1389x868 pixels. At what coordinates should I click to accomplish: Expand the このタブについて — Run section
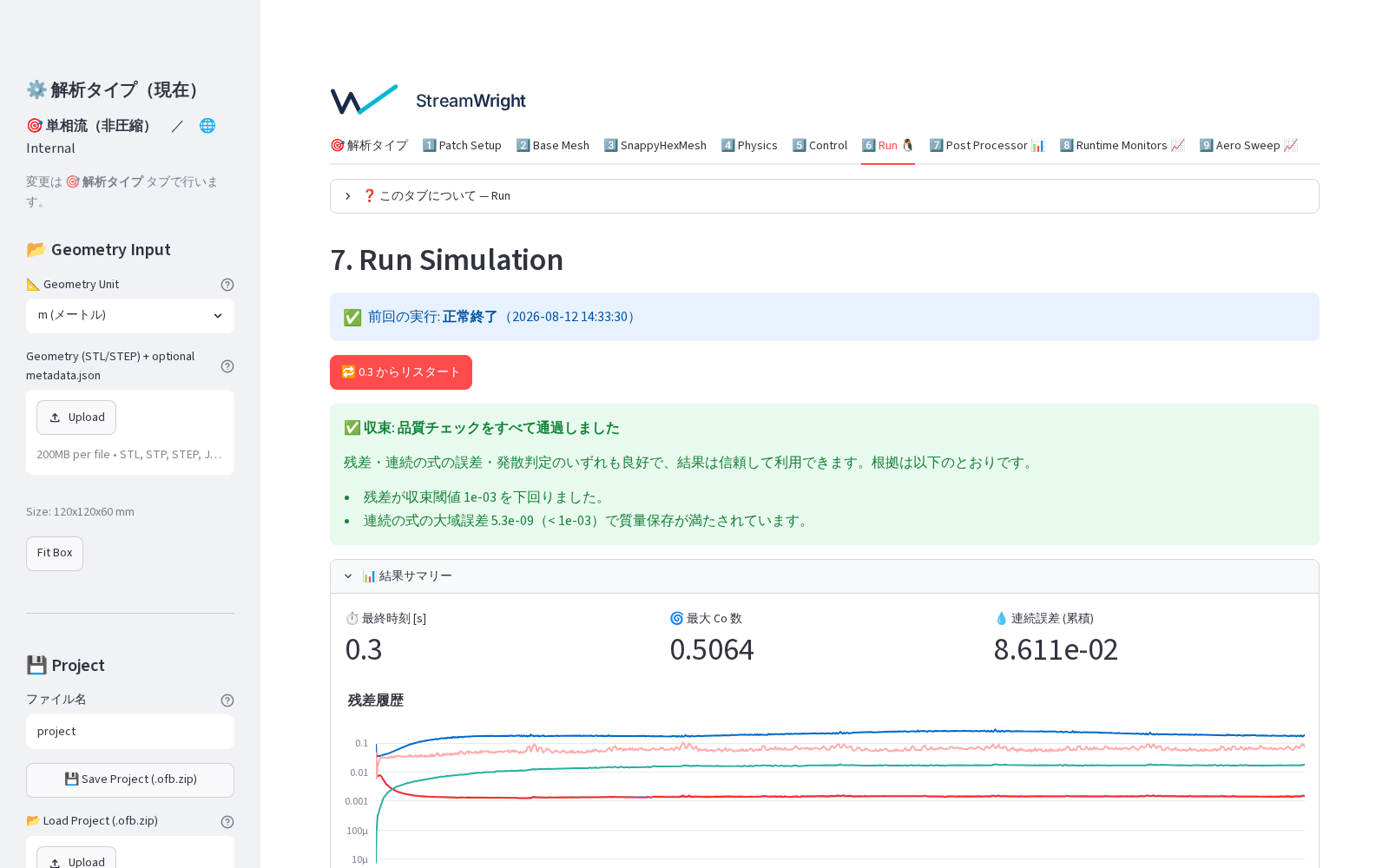click(x=825, y=196)
